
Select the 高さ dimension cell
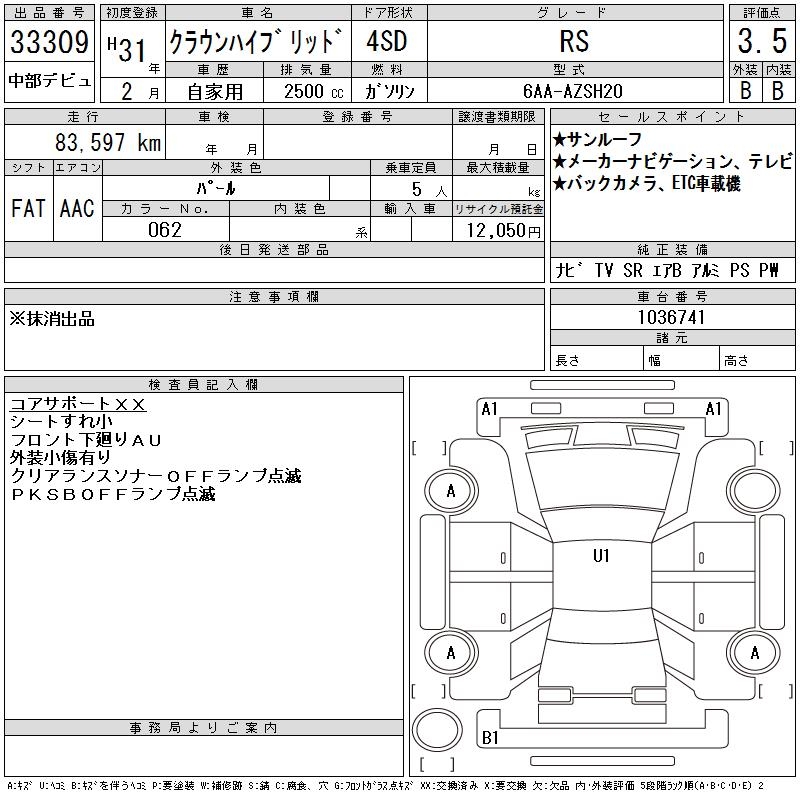pos(757,358)
